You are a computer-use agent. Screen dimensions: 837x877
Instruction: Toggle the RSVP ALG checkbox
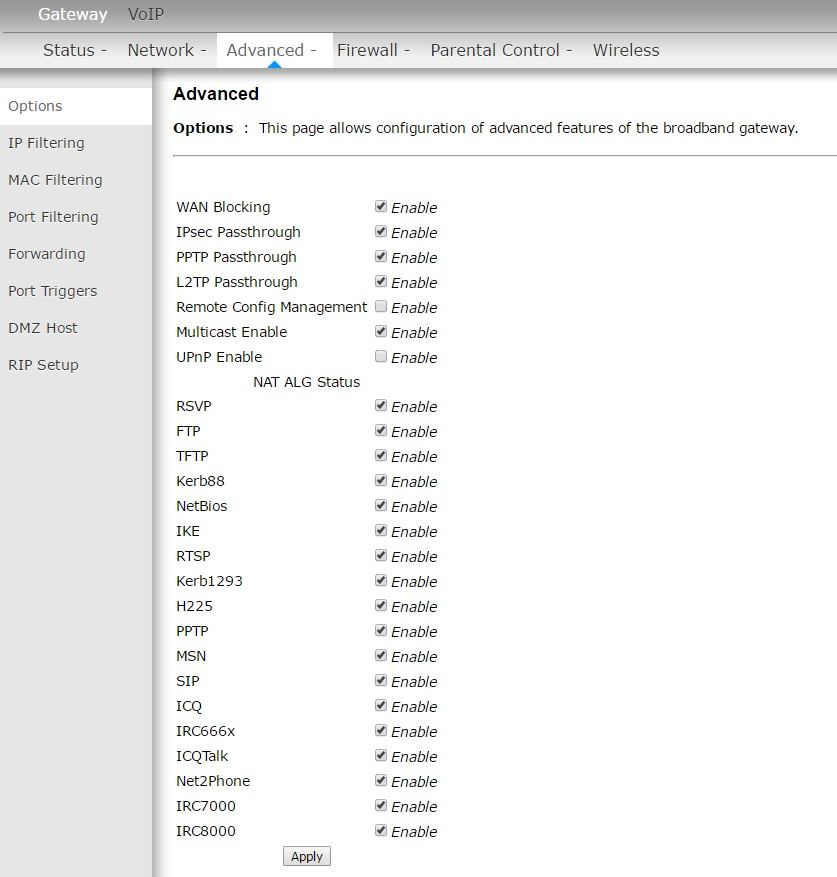pos(381,406)
